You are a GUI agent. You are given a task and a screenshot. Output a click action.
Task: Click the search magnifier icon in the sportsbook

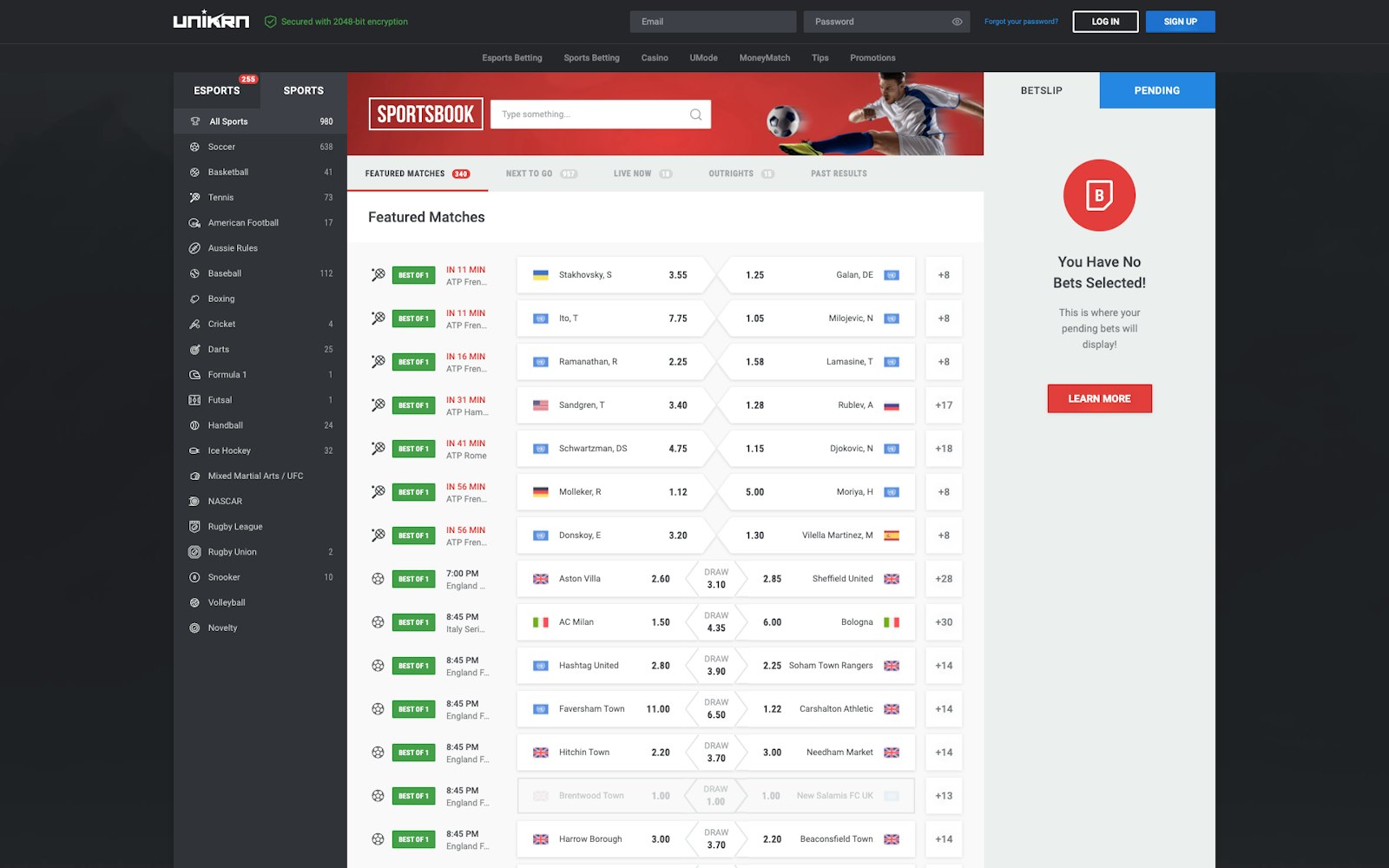pyautogui.click(x=694, y=114)
